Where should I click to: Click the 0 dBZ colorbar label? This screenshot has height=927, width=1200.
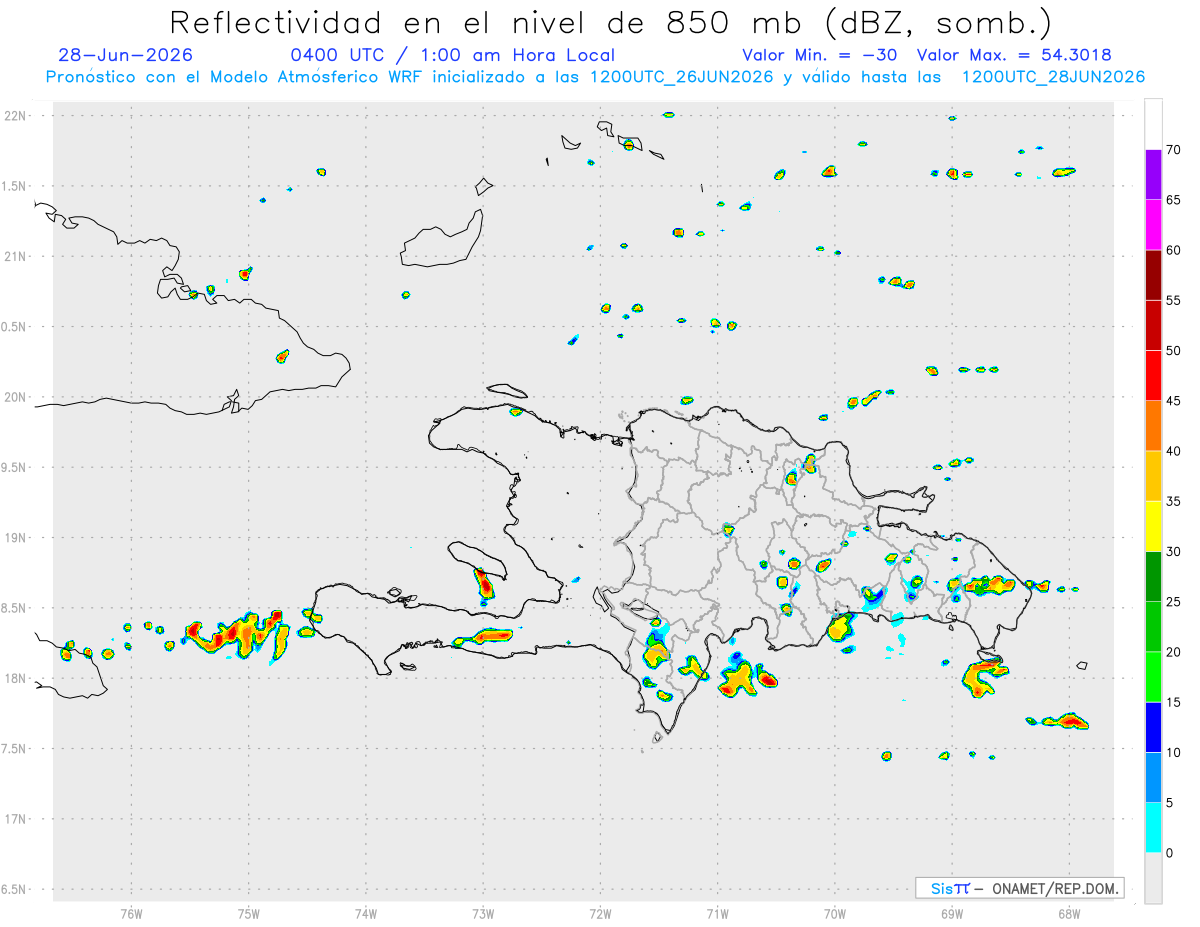pos(1170,853)
